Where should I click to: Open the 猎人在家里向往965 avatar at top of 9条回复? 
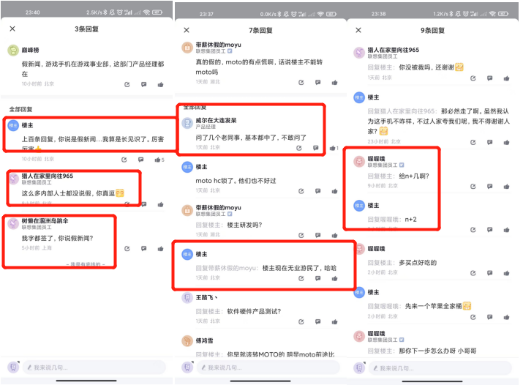tap(359, 52)
